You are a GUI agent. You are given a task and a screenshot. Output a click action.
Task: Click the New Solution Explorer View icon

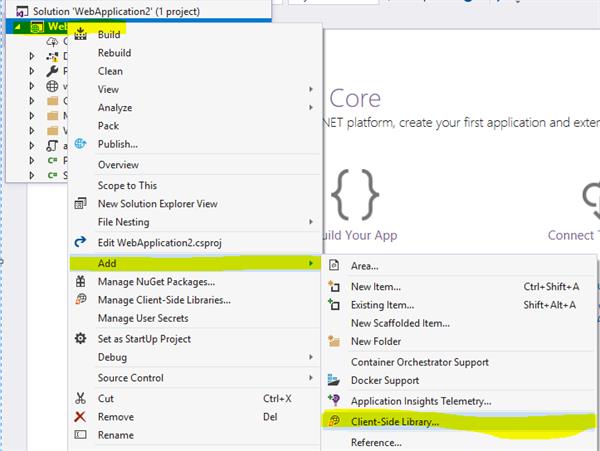tap(81, 204)
